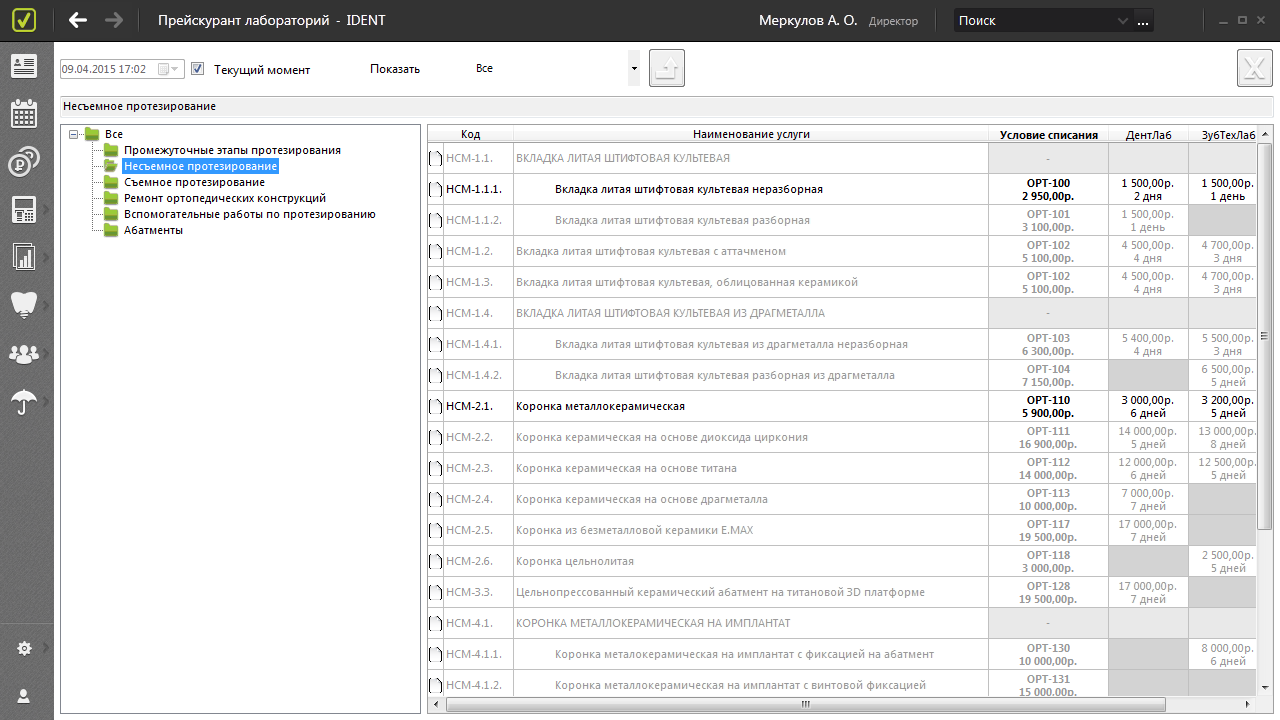The width and height of the screenshot is (1280, 720).
Task: Click the Excel export button
Action: coord(1255,69)
